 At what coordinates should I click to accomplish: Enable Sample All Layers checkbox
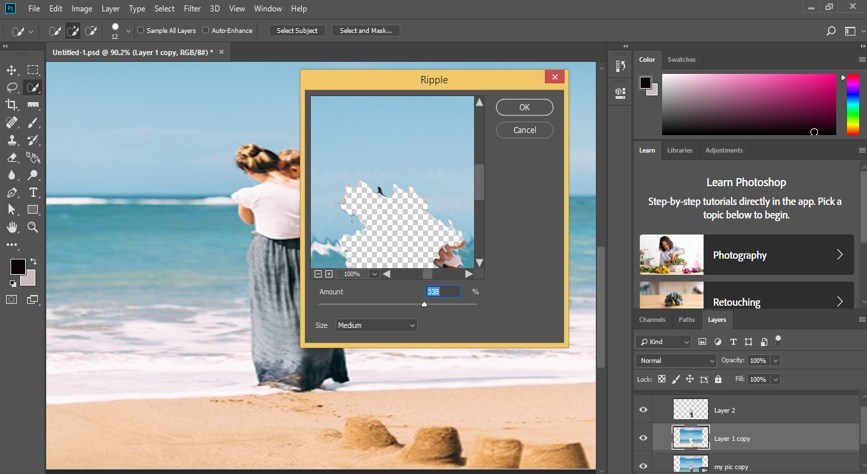(x=140, y=30)
